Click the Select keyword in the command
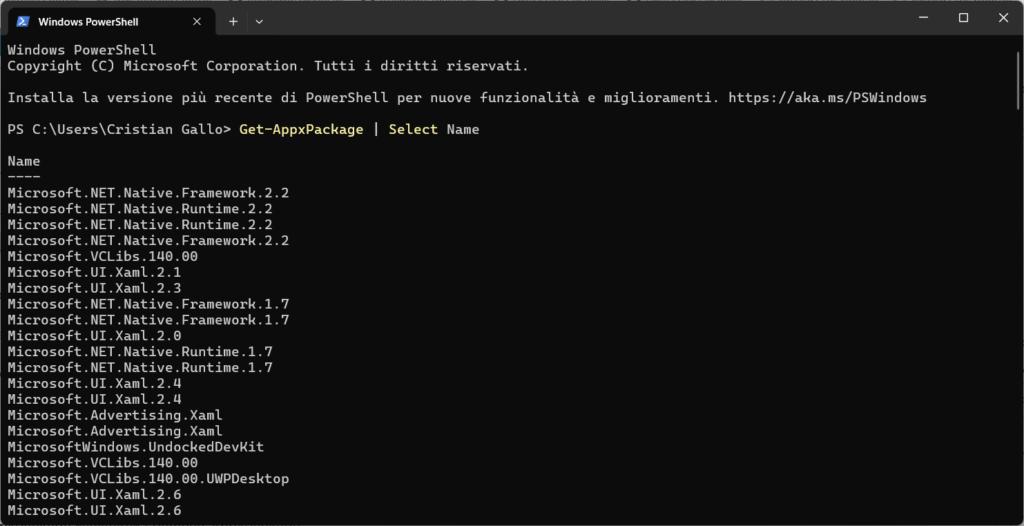Screen dimensions: 1024x526 [x=413, y=130]
